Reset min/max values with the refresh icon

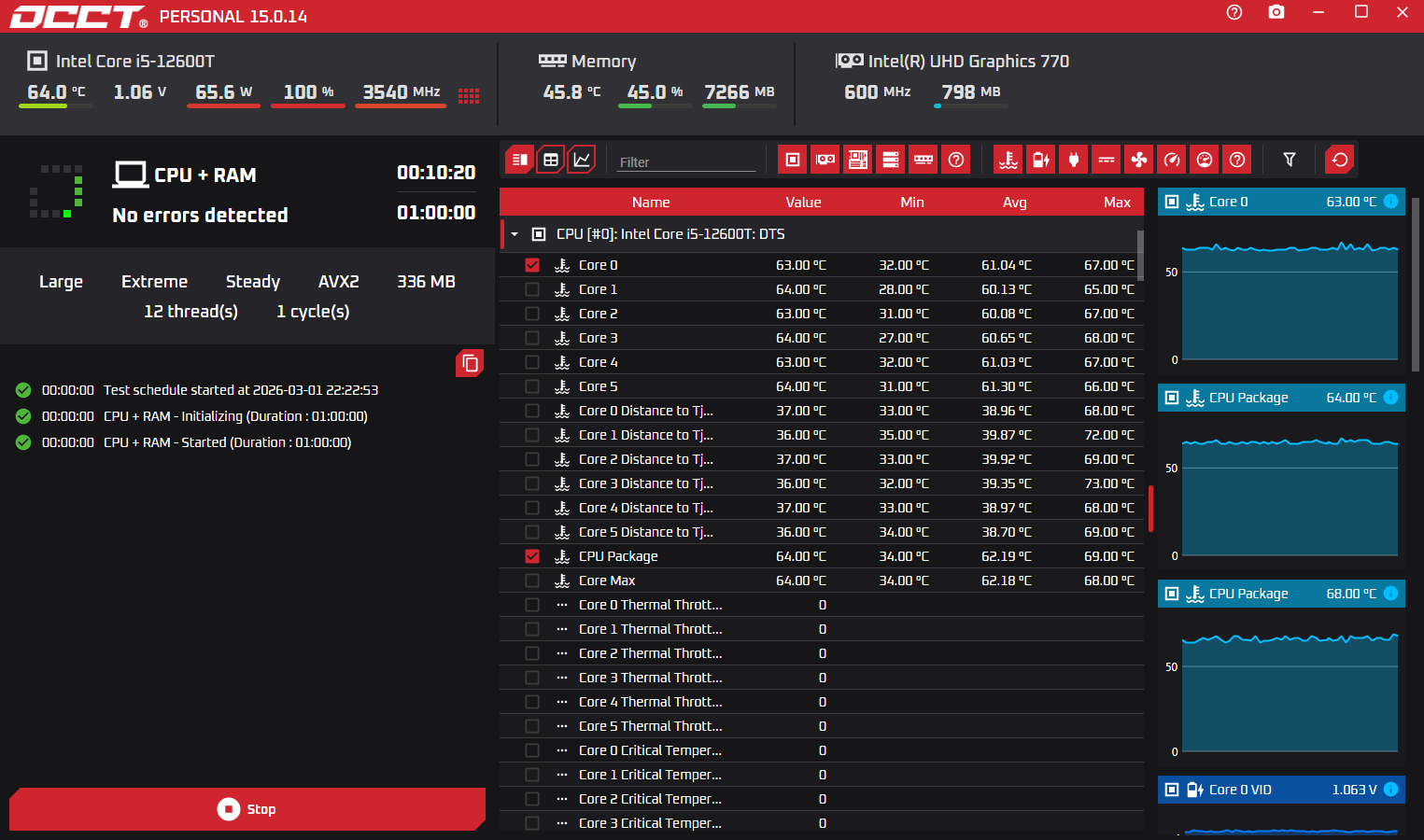pyautogui.click(x=1340, y=160)
